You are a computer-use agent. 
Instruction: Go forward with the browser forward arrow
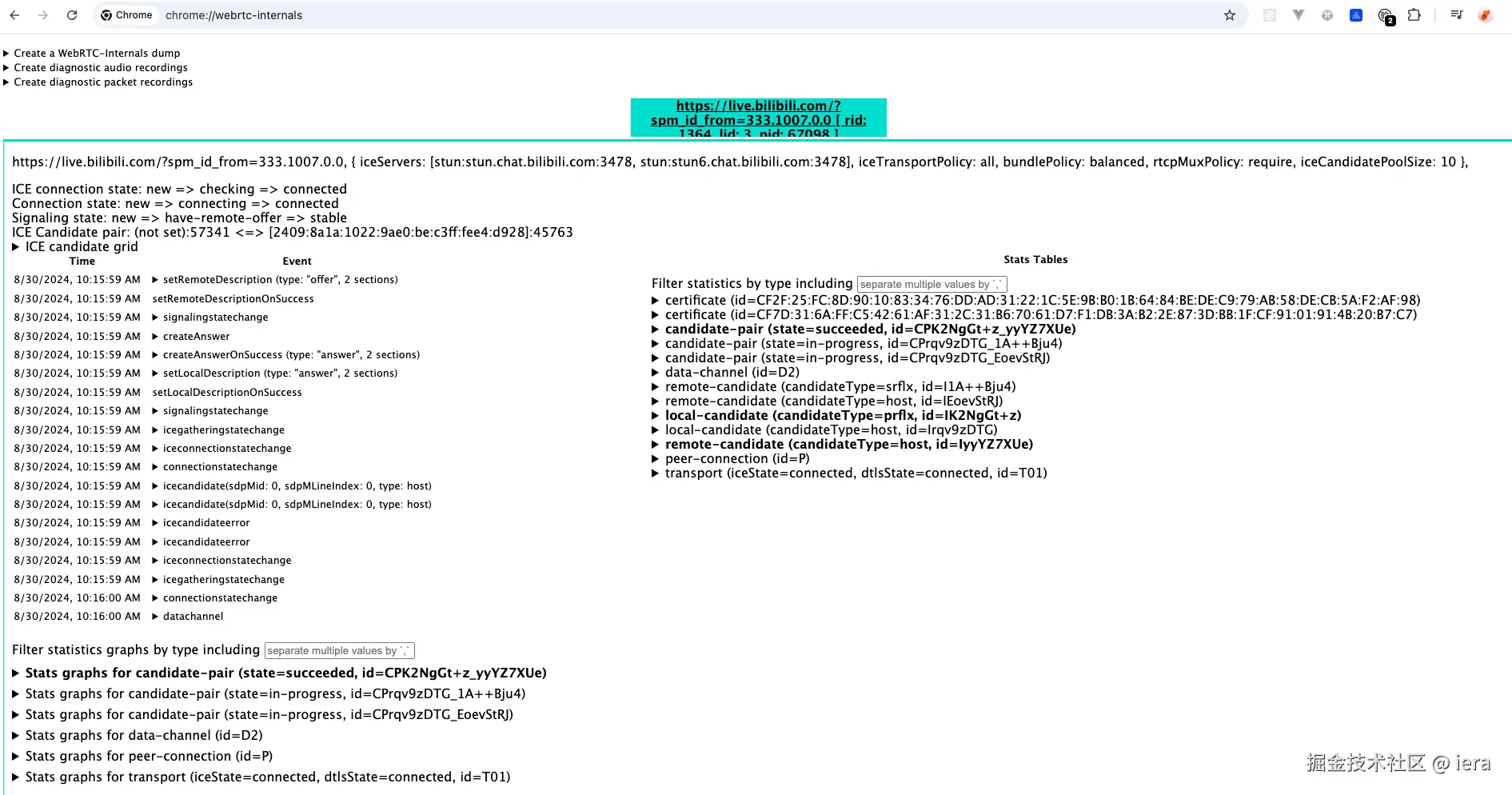pos(43,15)
